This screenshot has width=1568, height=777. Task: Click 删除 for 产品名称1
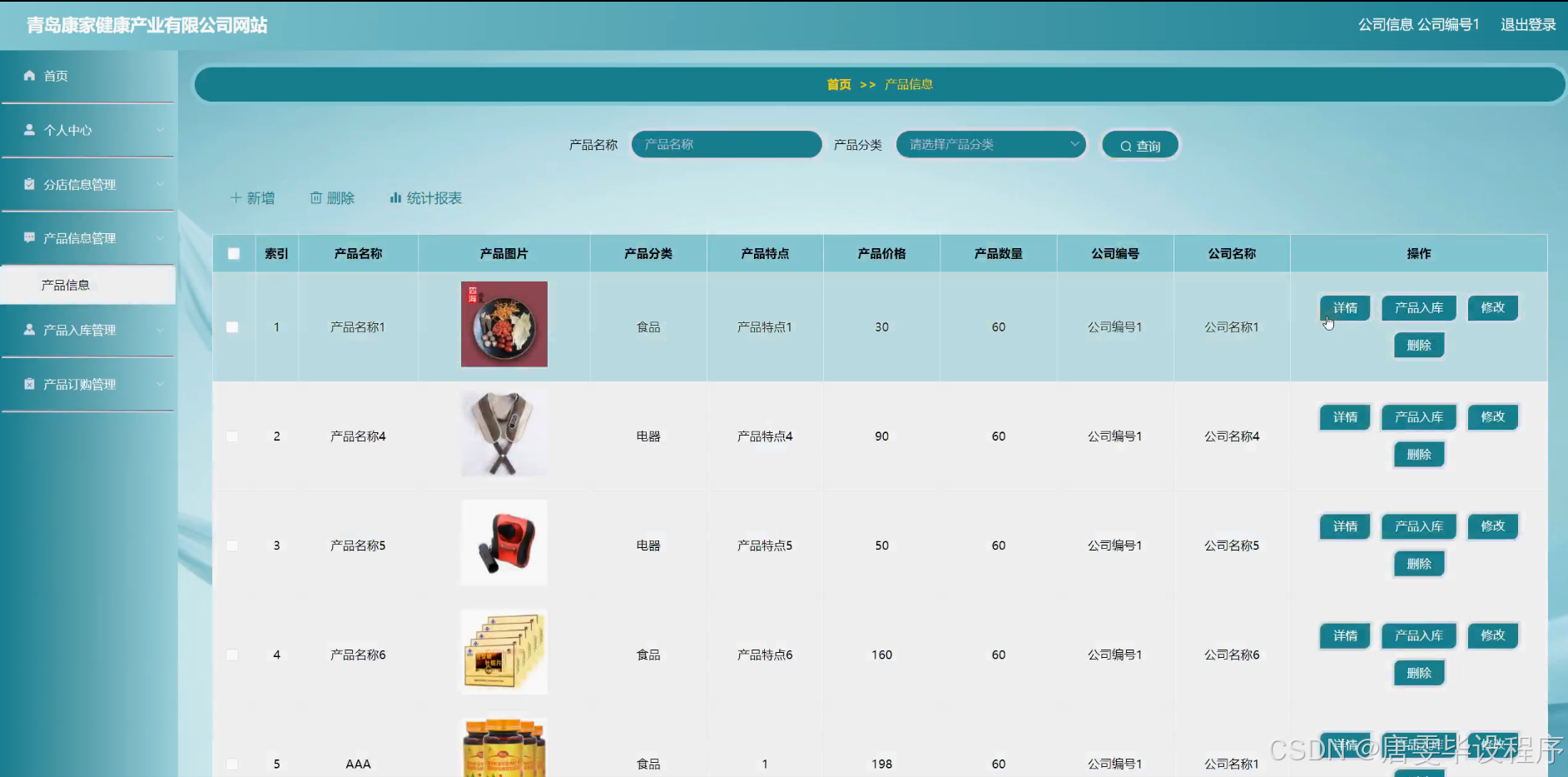[x=1419, y=346]
